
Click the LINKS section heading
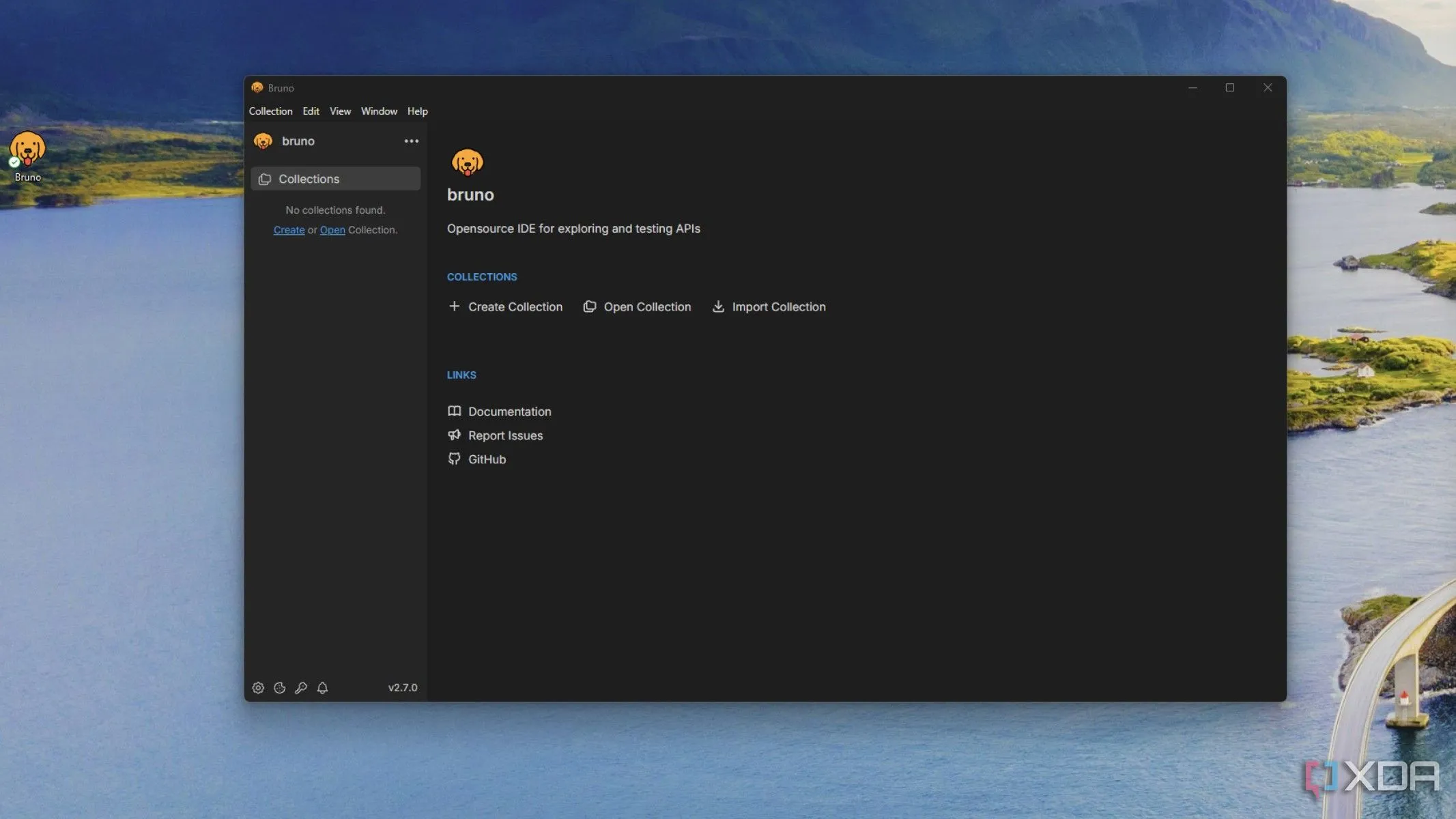[x=461, y=375]
